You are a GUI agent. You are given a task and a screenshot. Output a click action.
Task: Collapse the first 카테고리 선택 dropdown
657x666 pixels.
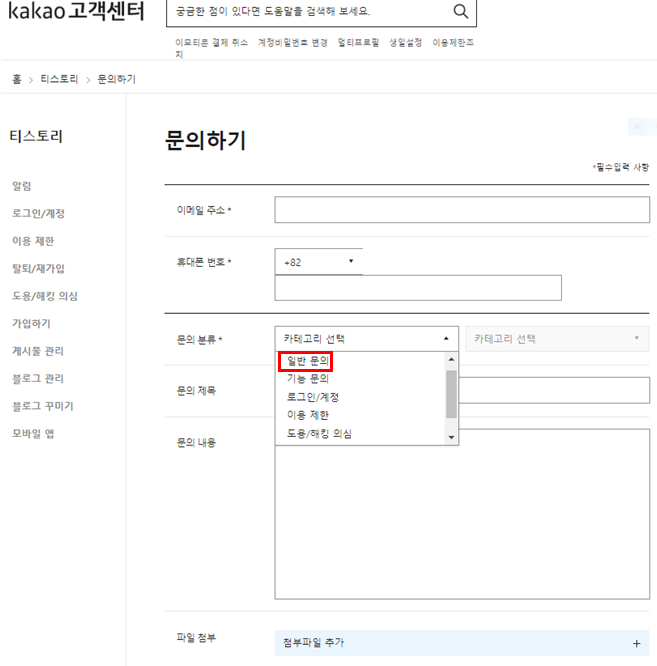(367, 339)
